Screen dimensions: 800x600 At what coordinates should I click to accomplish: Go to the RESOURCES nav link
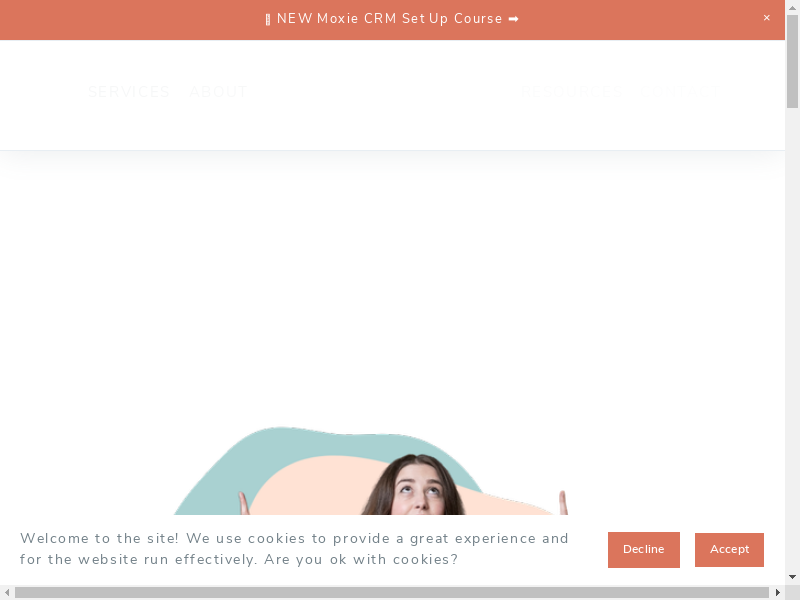pyautogui.click(x=571, y=92)
